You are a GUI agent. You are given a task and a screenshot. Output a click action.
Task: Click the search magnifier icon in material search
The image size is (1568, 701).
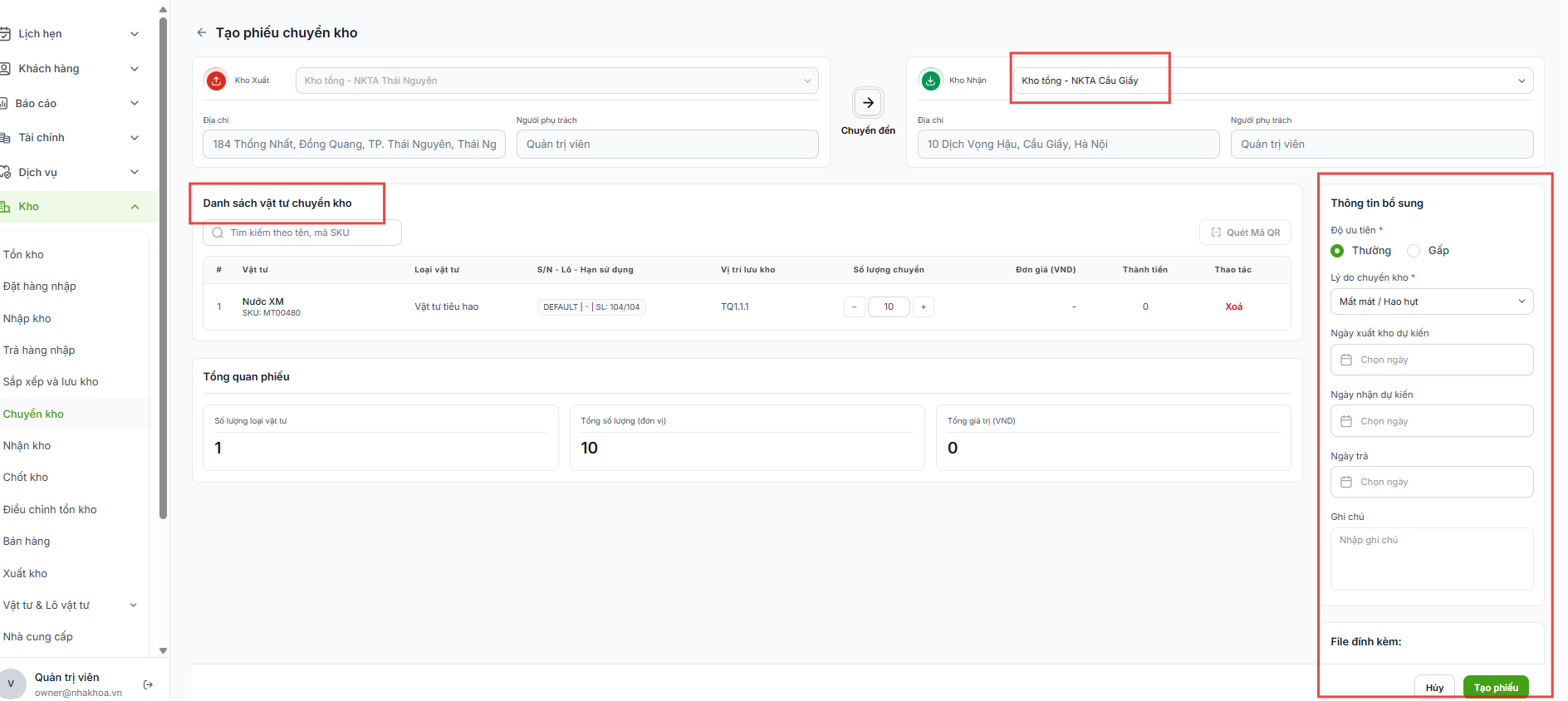218,233
